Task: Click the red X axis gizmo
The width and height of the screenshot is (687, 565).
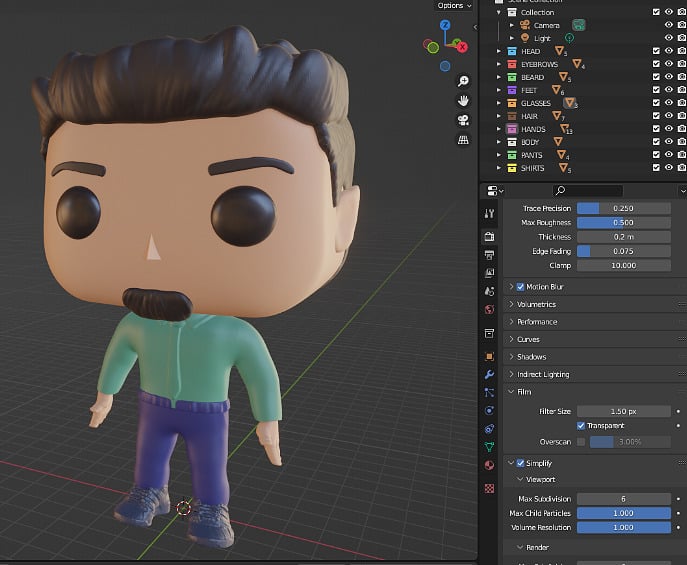Action: tap(462, 47)
